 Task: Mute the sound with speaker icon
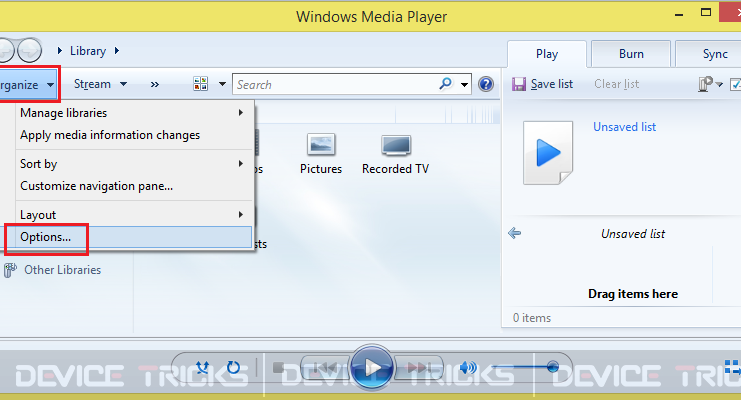point(467,367)
